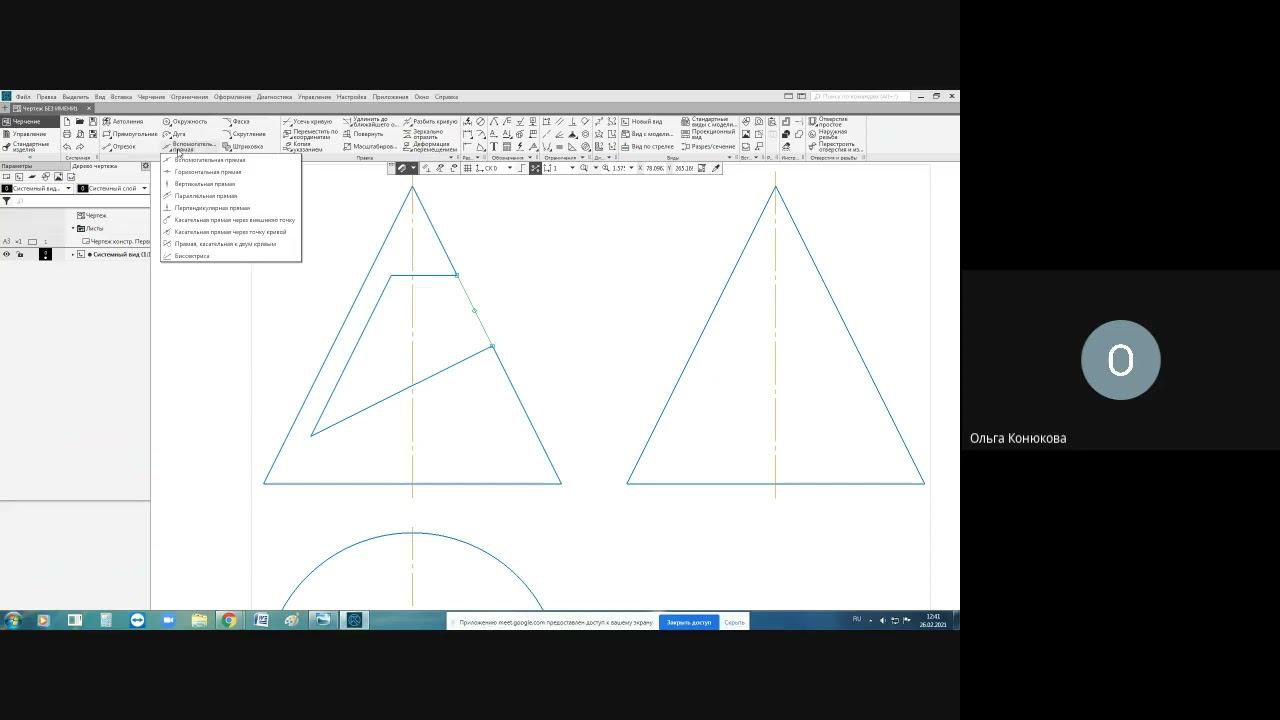
Task: Create new document icon in Системная
Action: tap(67, 121)
